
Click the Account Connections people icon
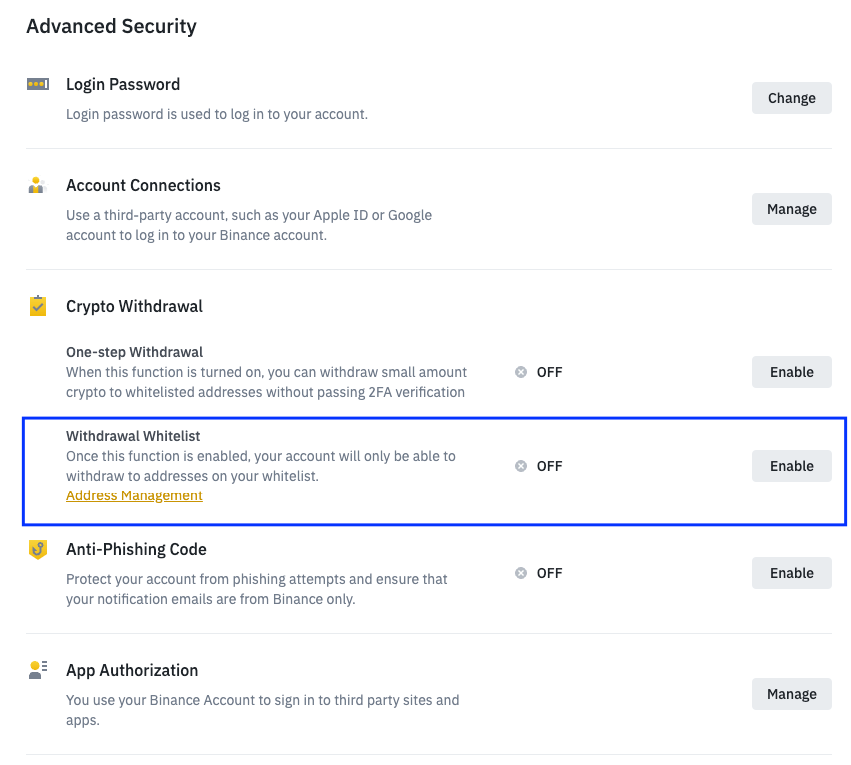(37, 185)
